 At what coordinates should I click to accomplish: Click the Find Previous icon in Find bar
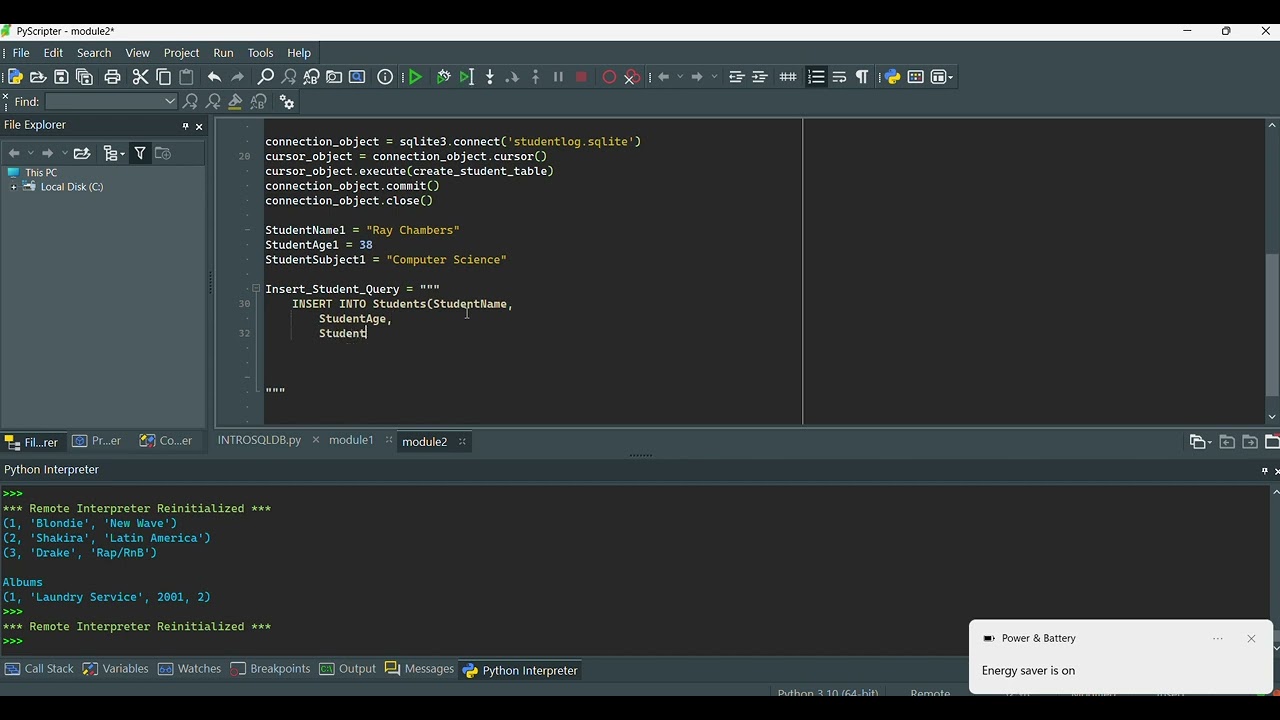pos(213,102)
